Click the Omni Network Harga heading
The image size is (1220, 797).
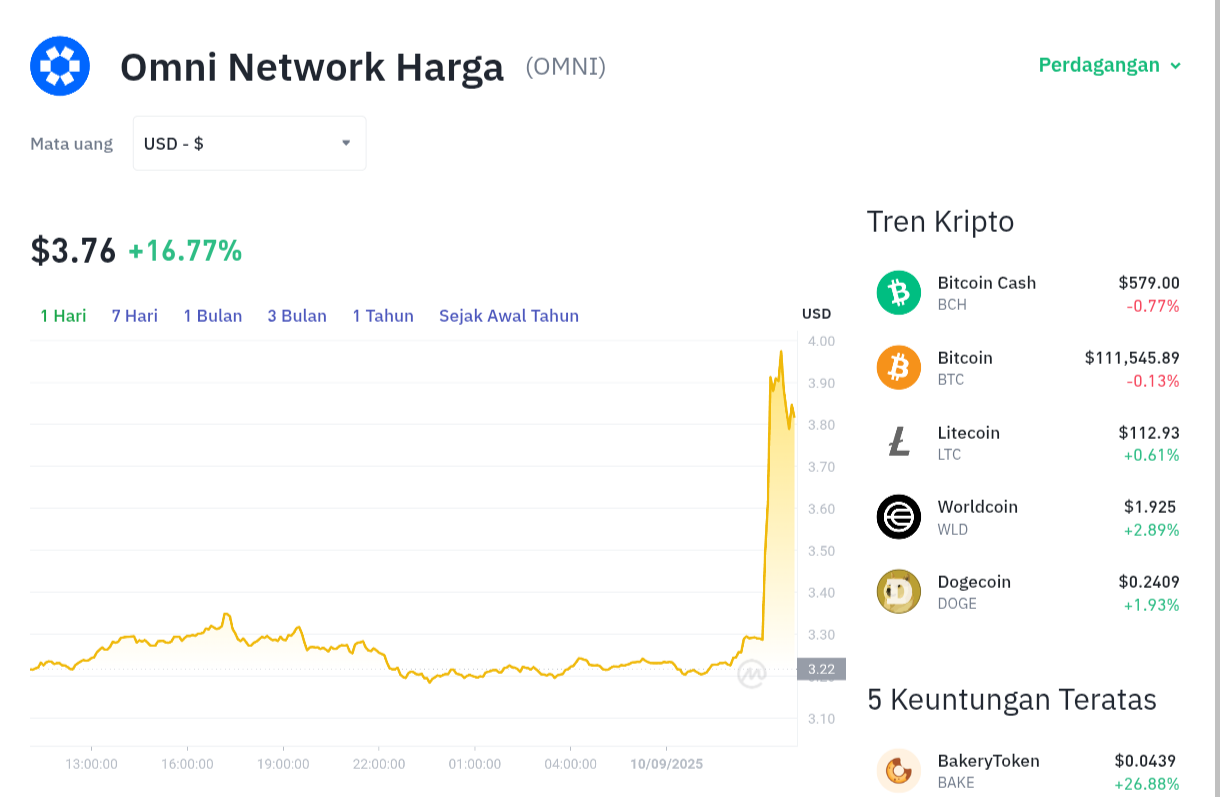point(312,67)
